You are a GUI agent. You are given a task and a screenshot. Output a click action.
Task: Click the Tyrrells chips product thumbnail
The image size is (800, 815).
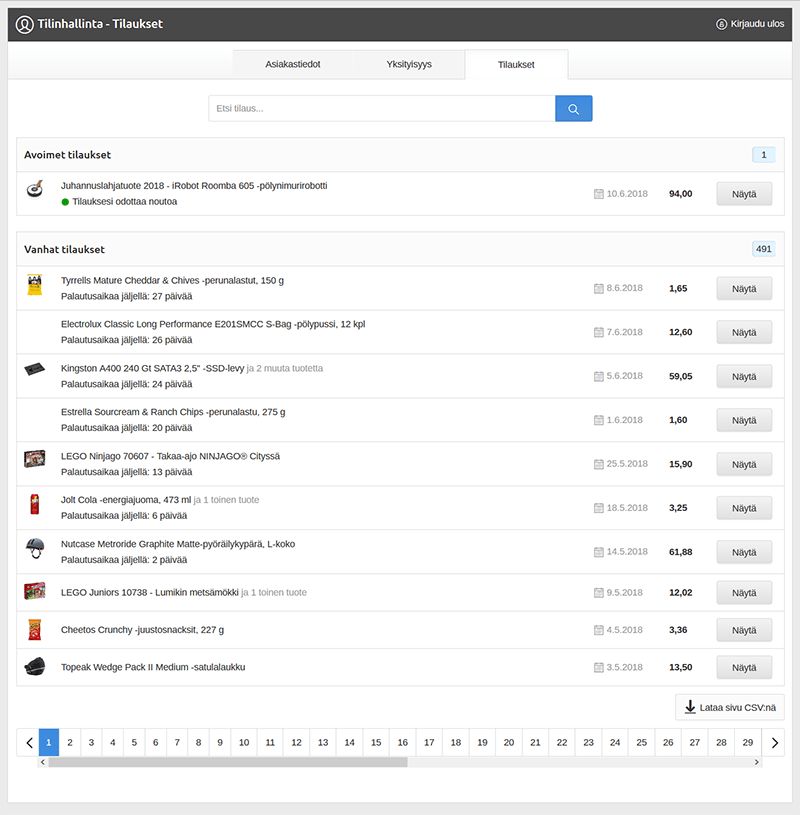tap(35, 284)
